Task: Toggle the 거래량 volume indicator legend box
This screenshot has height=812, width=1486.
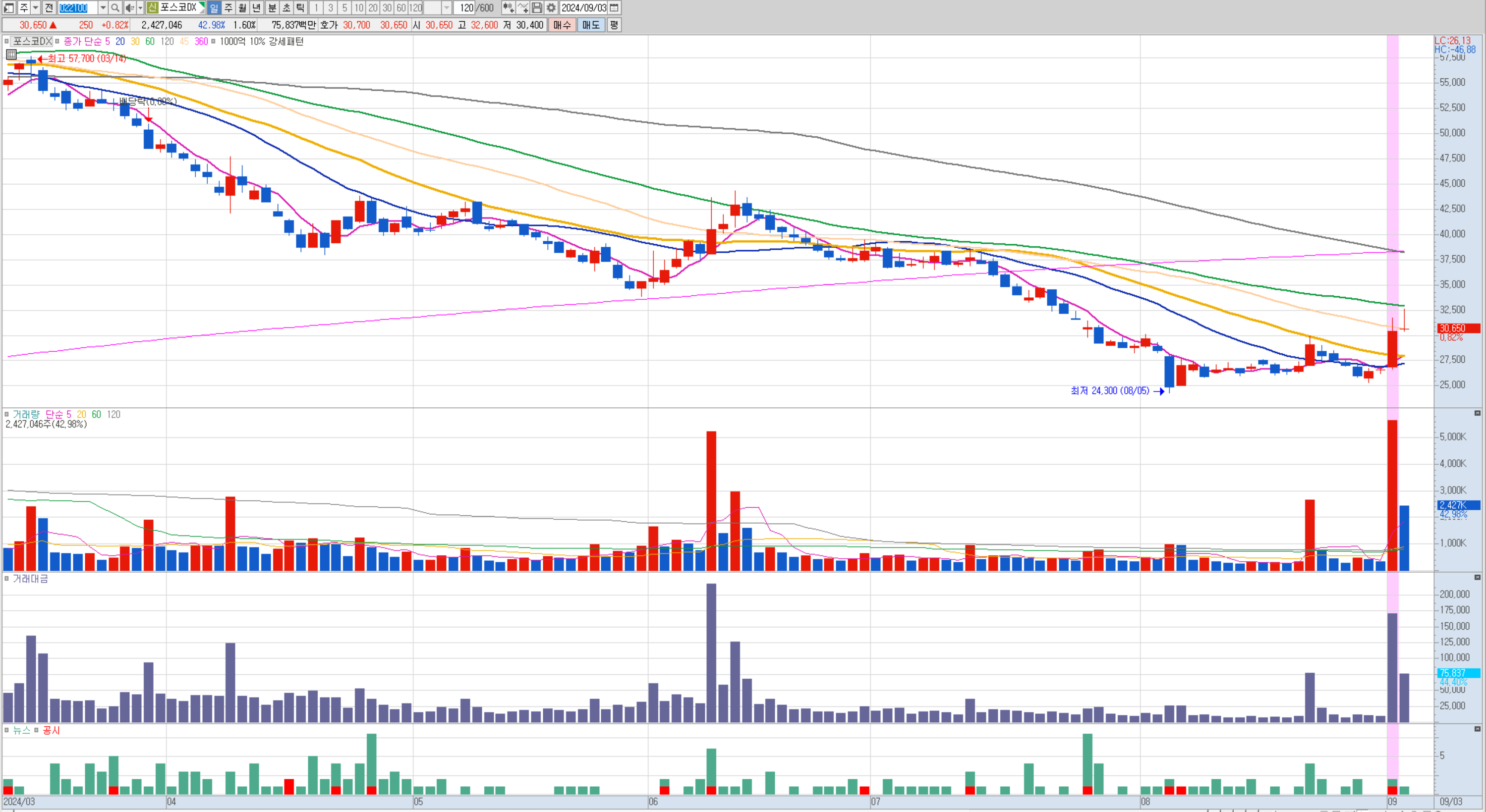Action: pyautogui.click(x=7, y=414)
